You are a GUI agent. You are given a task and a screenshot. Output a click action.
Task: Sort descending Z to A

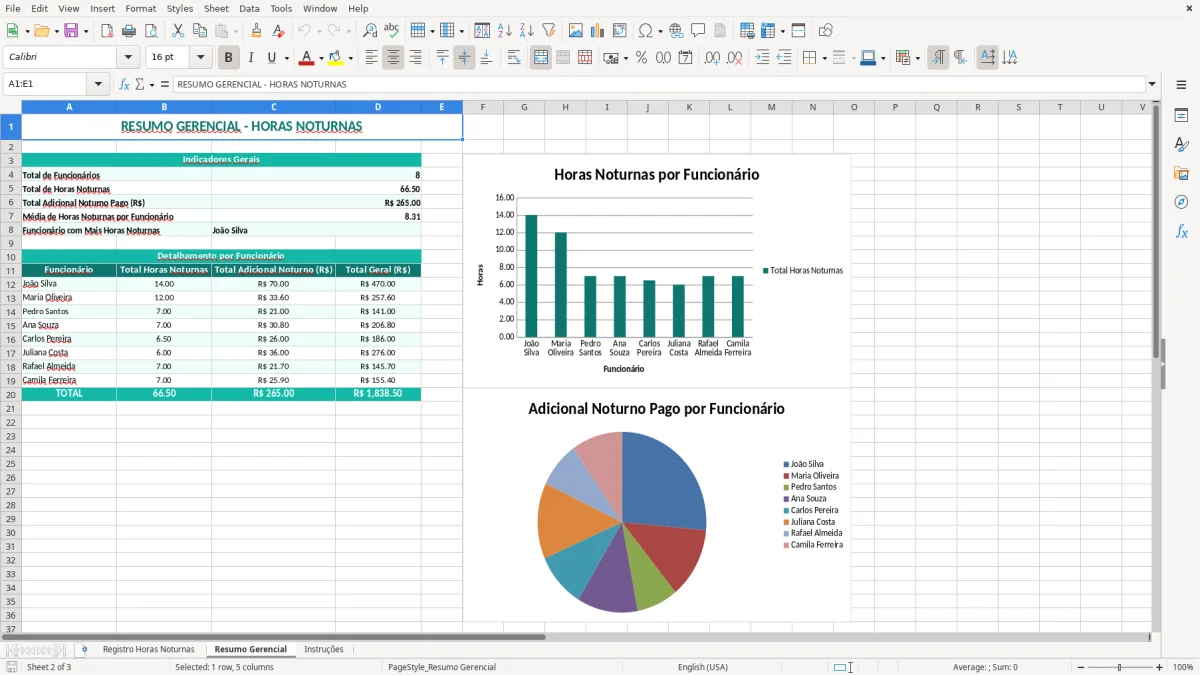coord(527,31)
